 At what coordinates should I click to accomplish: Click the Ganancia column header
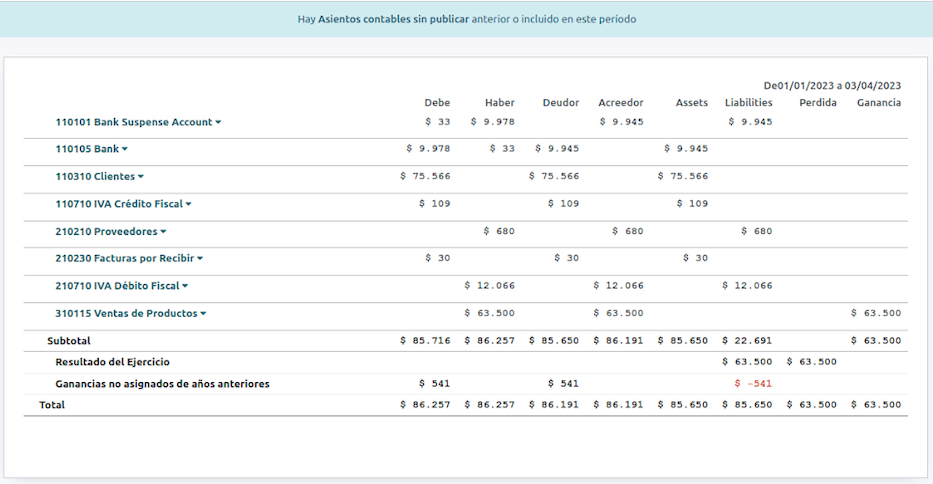878,103
